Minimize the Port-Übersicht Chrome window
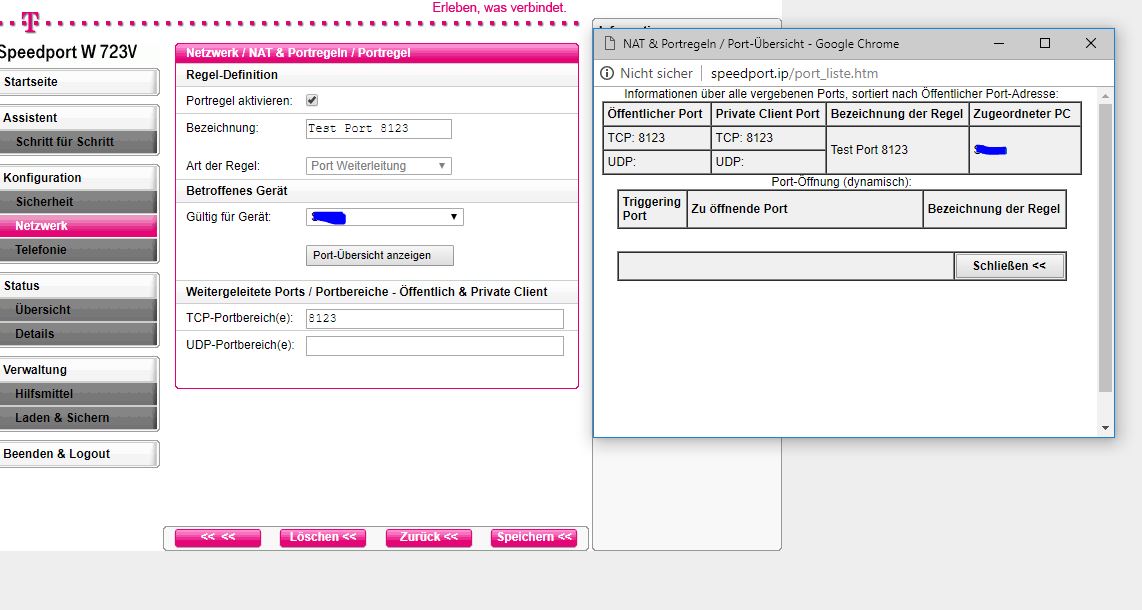The width and height of the screenshot is (1142, 610). point(999,44)
